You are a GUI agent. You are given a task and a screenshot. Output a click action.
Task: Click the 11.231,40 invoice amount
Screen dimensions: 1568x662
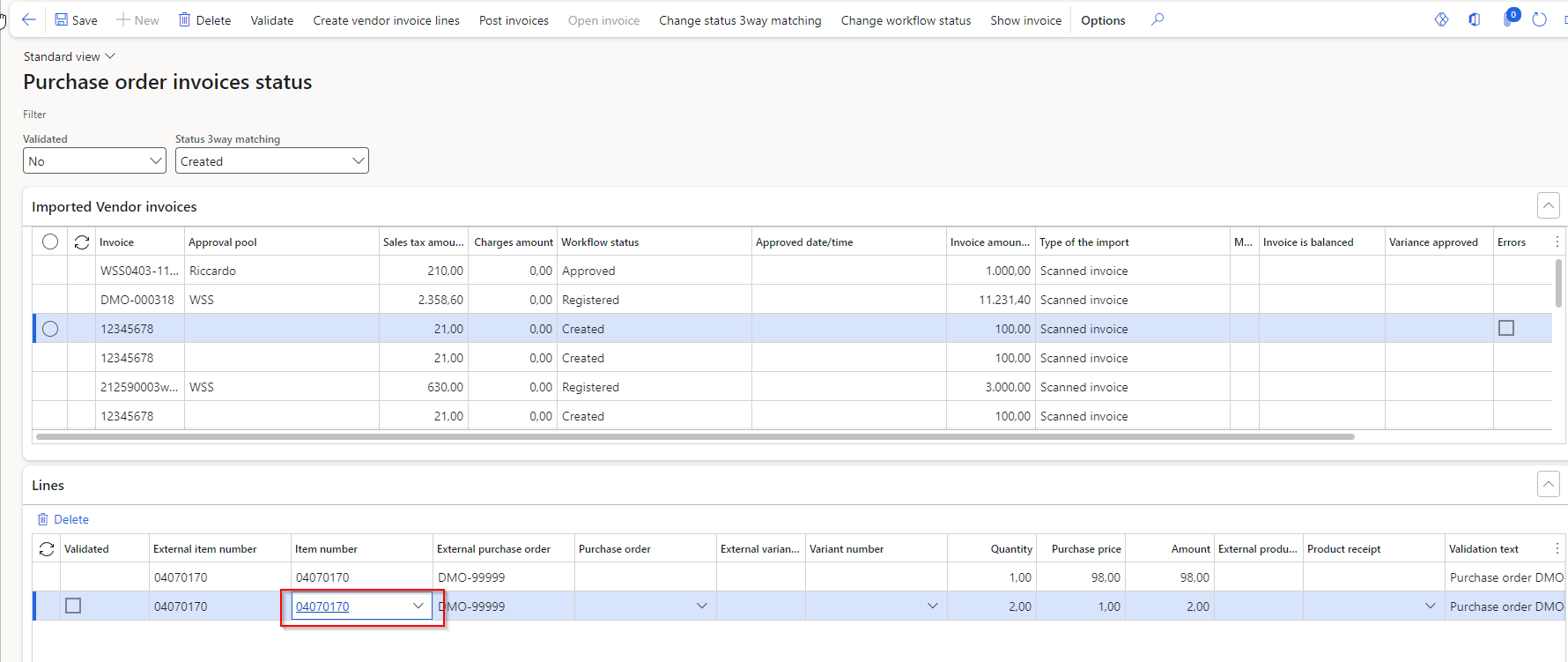tap(990, 300)
